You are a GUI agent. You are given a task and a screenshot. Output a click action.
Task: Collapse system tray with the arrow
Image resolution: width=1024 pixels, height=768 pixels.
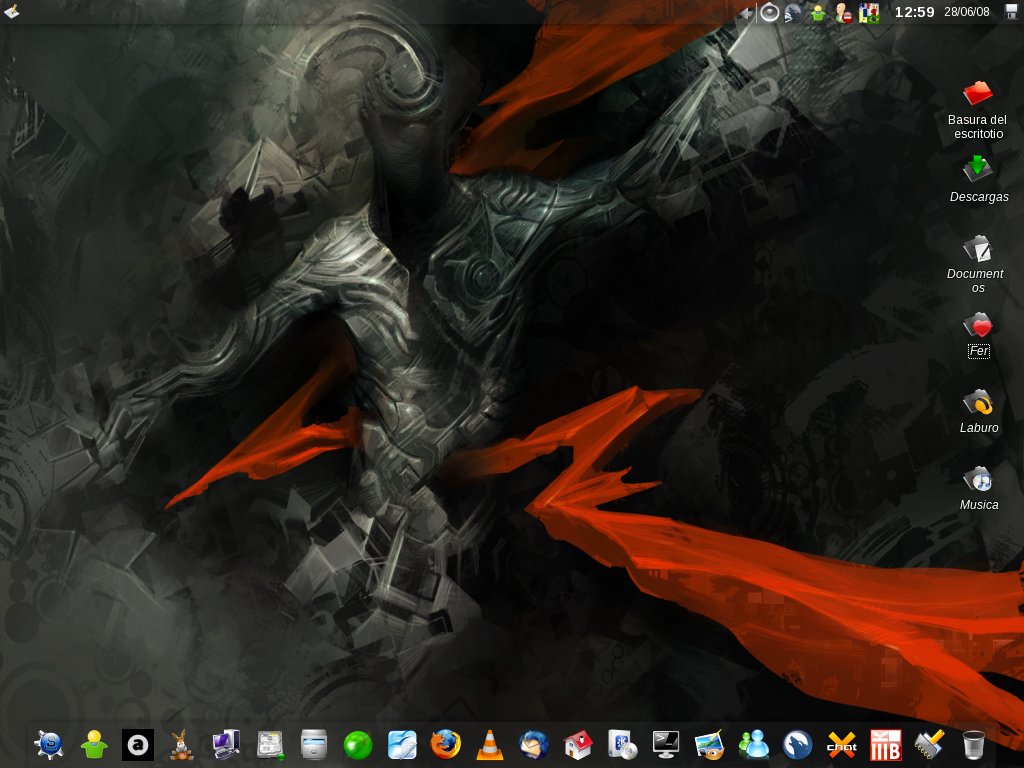746,13
